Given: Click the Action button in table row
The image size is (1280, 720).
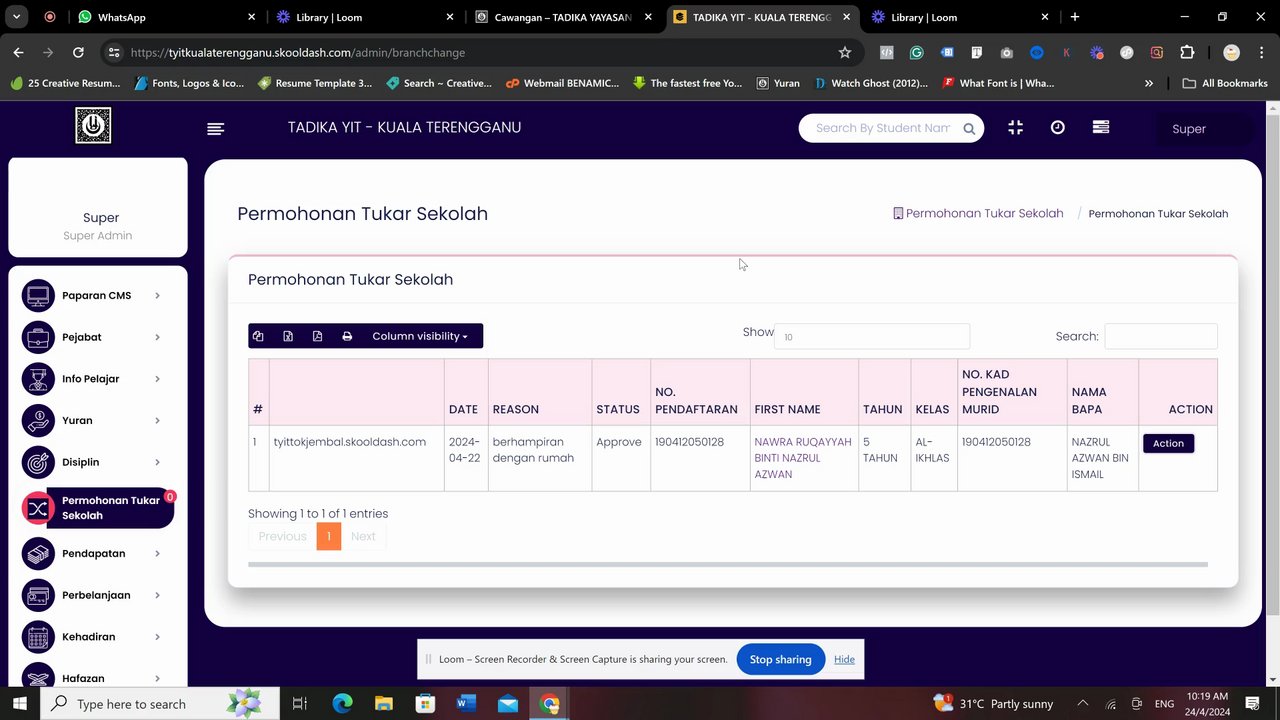Looking at the screenshot, I should pyautogui.click(x=1168, y=443).
